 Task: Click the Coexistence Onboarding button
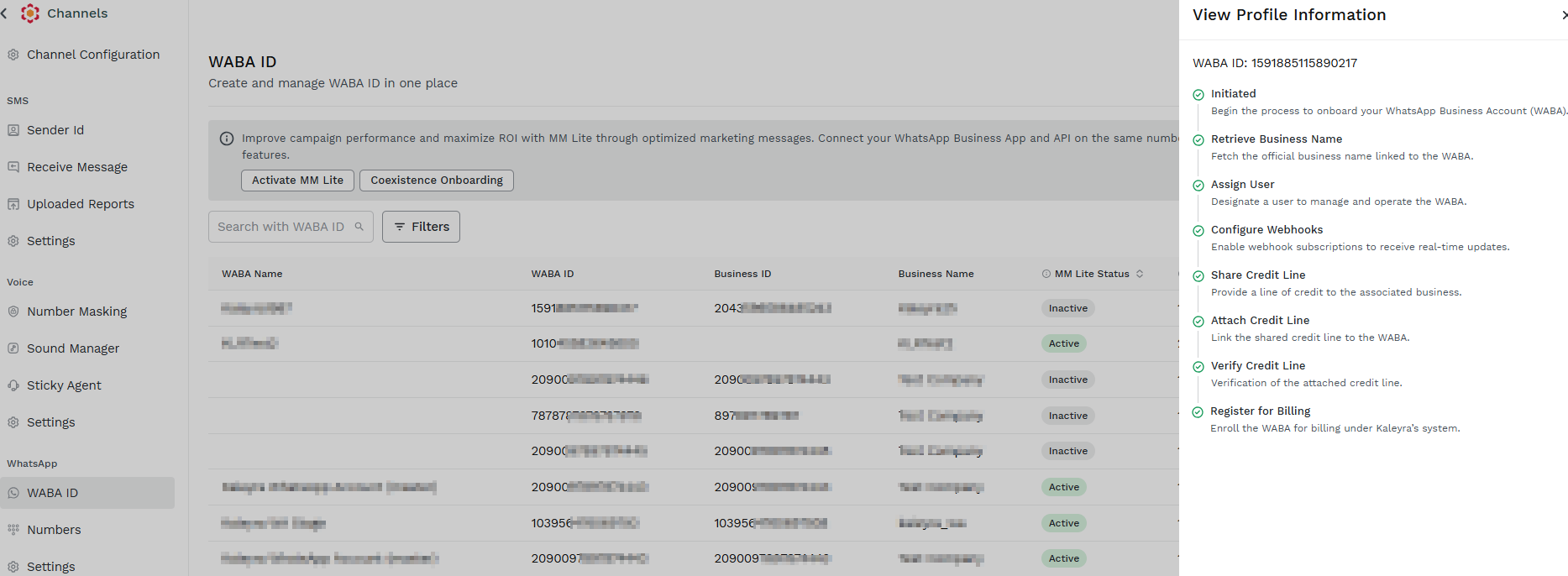pyautogui.click(x=437, y=181)
